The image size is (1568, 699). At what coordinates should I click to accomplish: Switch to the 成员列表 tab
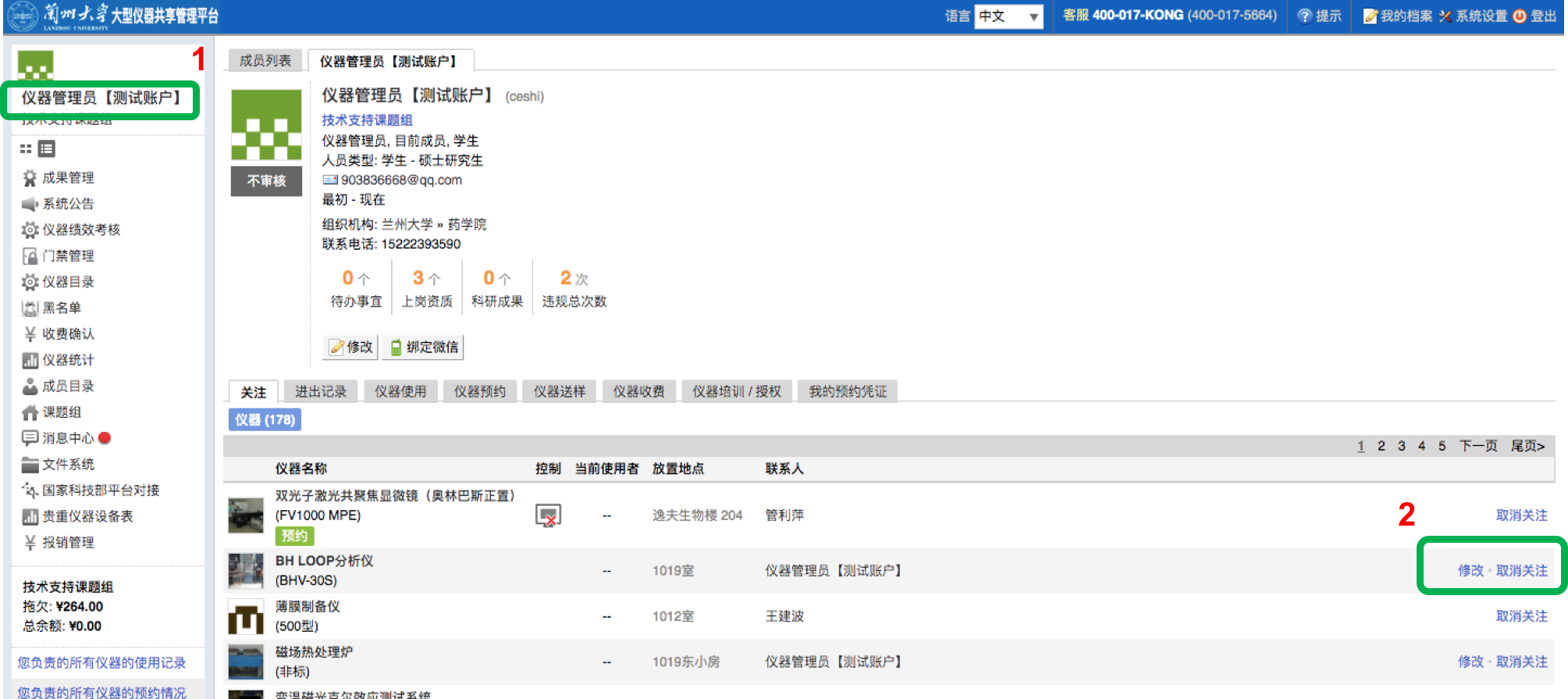pyautogui.click(x=265, y=60)
